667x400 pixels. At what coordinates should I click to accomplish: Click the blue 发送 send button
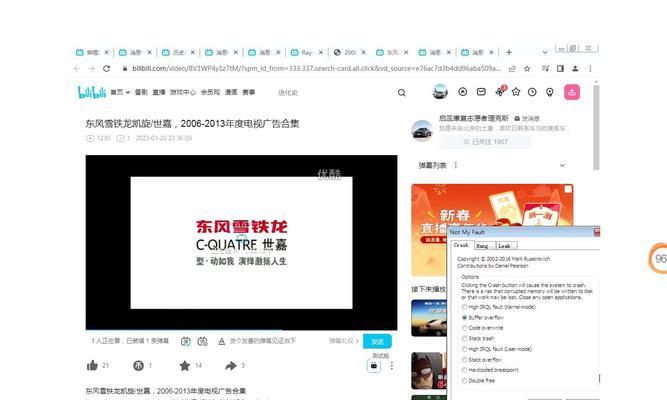tap(377, 341)
